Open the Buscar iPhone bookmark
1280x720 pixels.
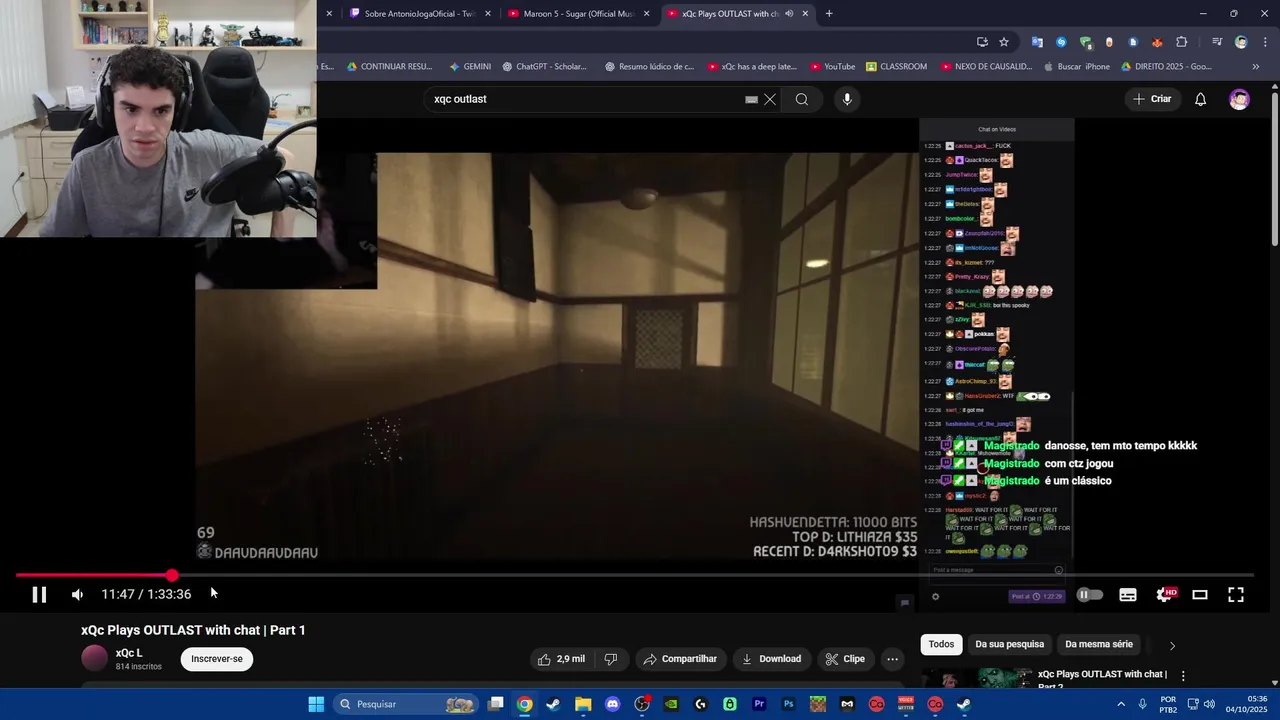pos(1076,67)
